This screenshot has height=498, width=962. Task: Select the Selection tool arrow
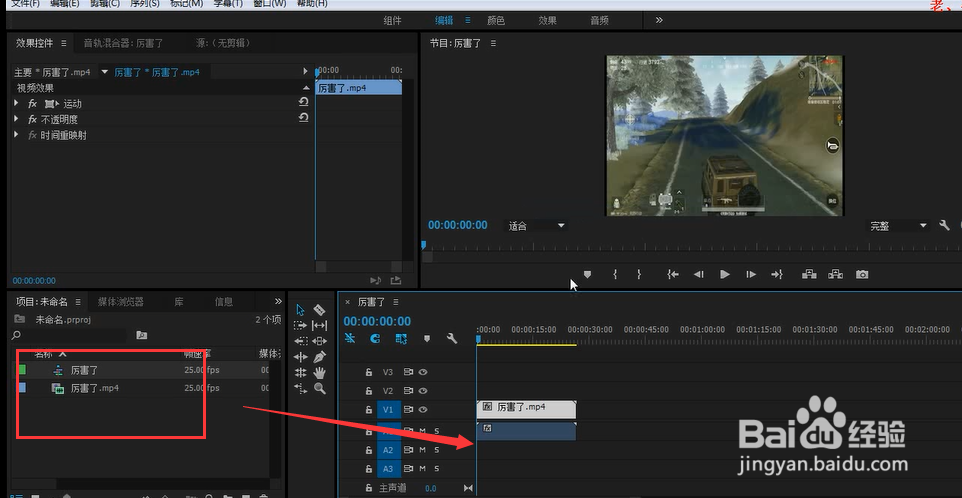(300, 310)
